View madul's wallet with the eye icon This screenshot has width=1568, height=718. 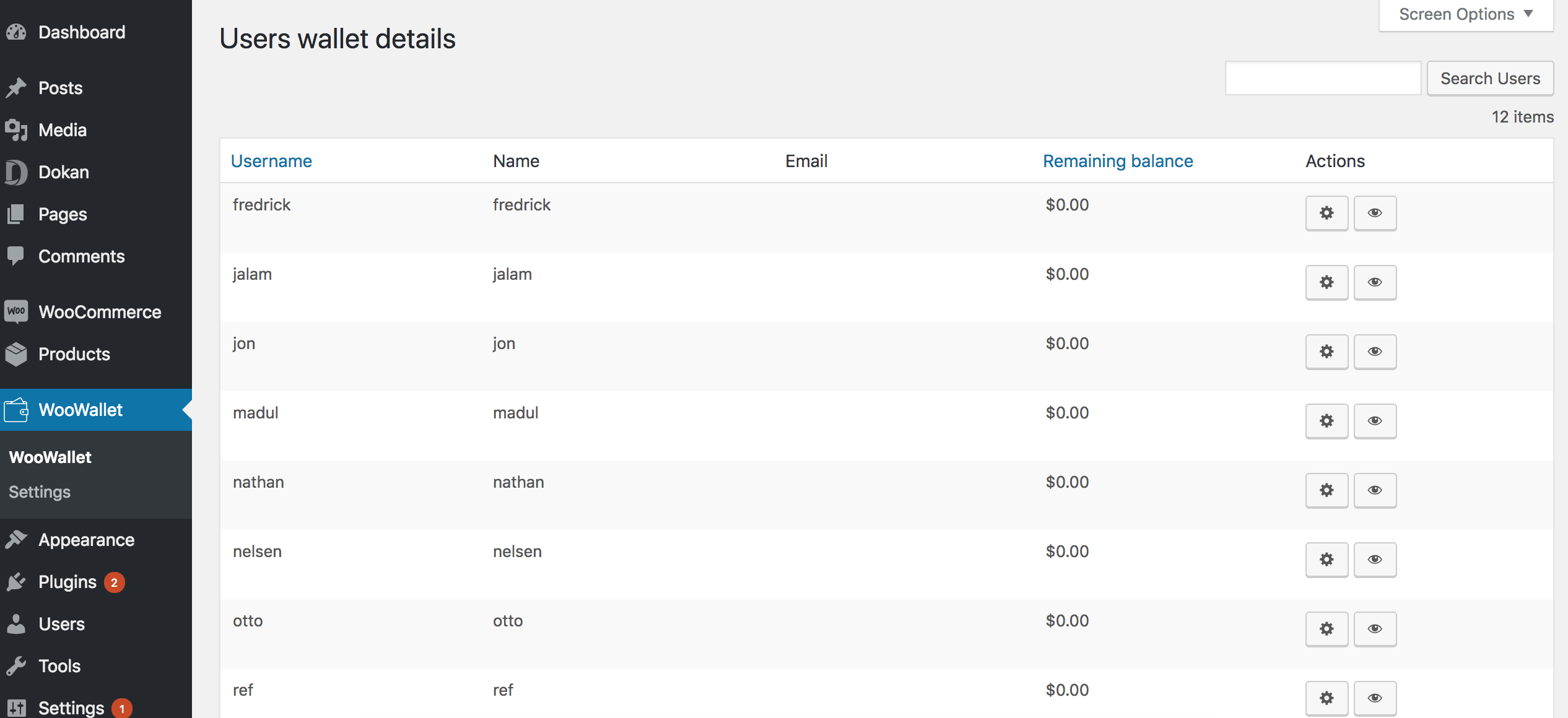click(1375, 421)
